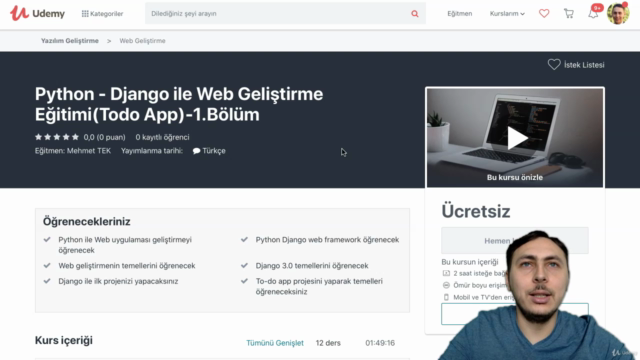The width and height of the screenshot is (640, 360).
Task: Add course to İstek Listesi
Action: point(576,64)
